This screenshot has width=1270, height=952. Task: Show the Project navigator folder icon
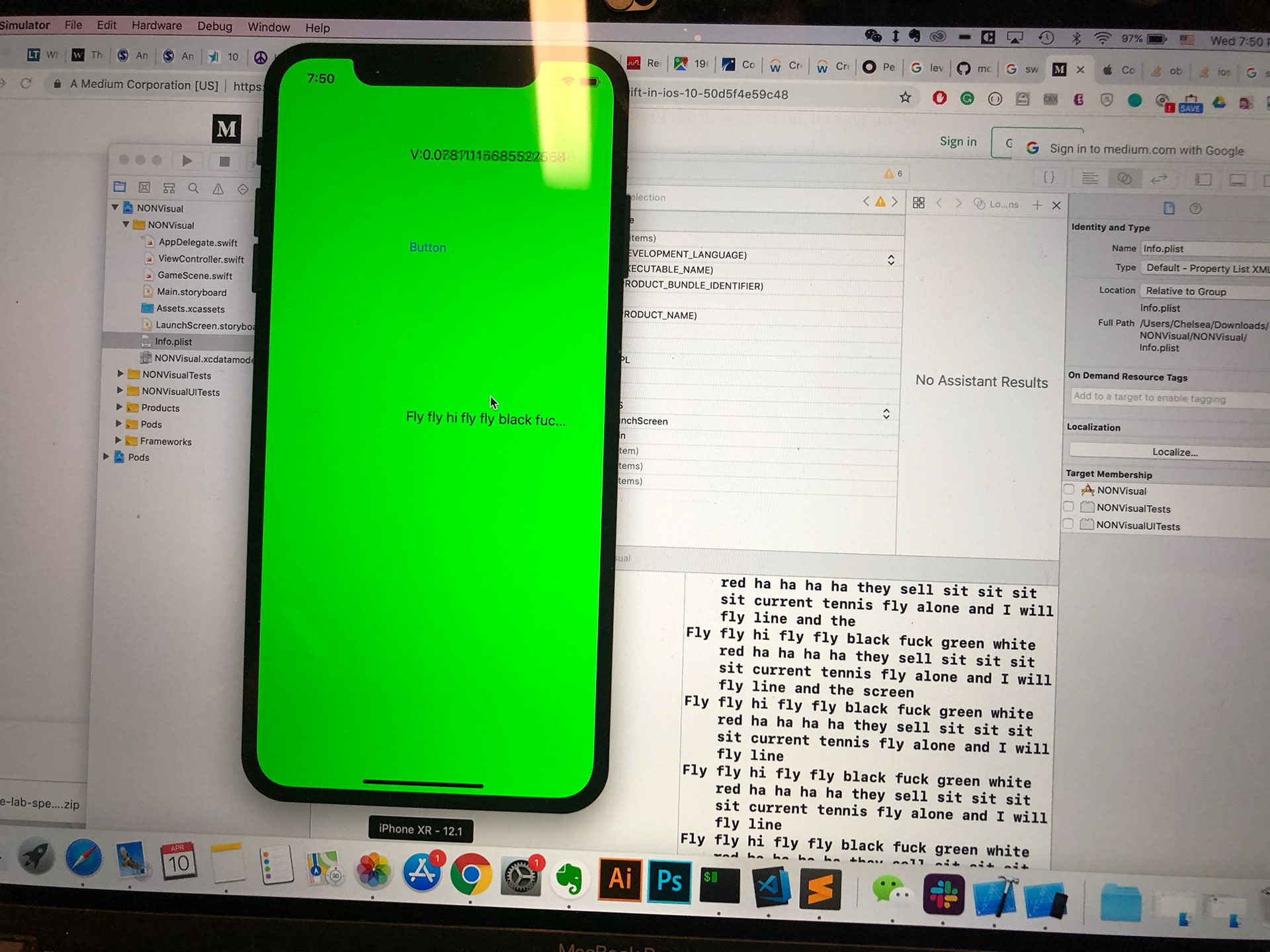(120, 187)
